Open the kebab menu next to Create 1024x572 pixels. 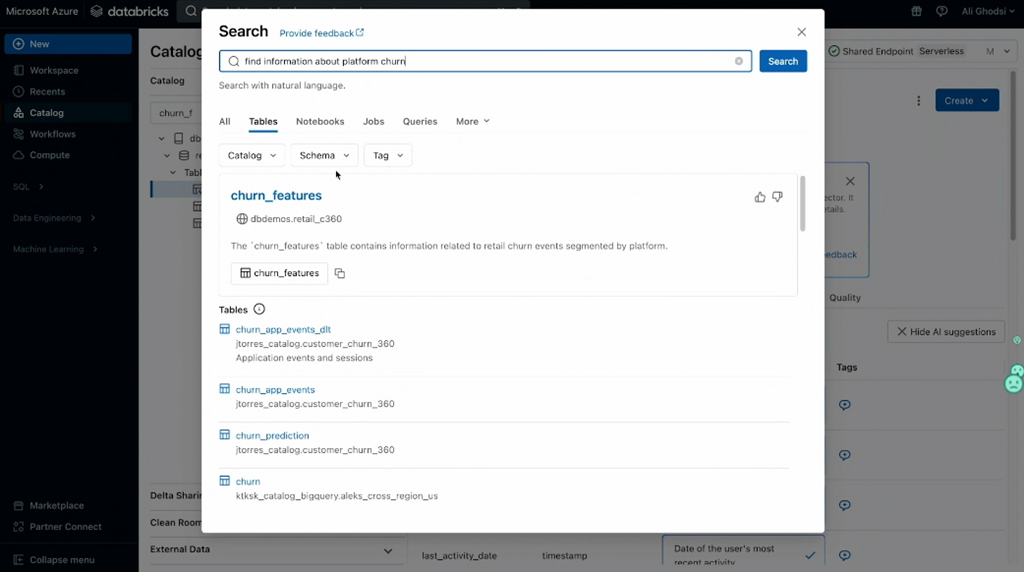click(x=919, y=101)
